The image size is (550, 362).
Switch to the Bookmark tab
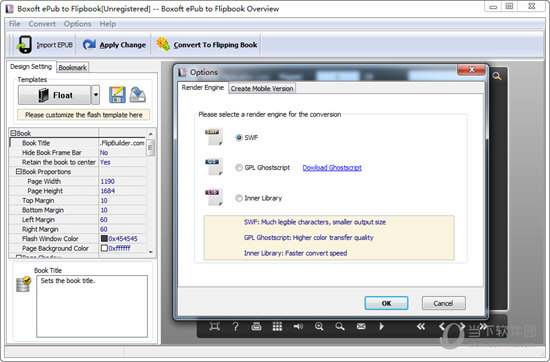coord(72,67)
